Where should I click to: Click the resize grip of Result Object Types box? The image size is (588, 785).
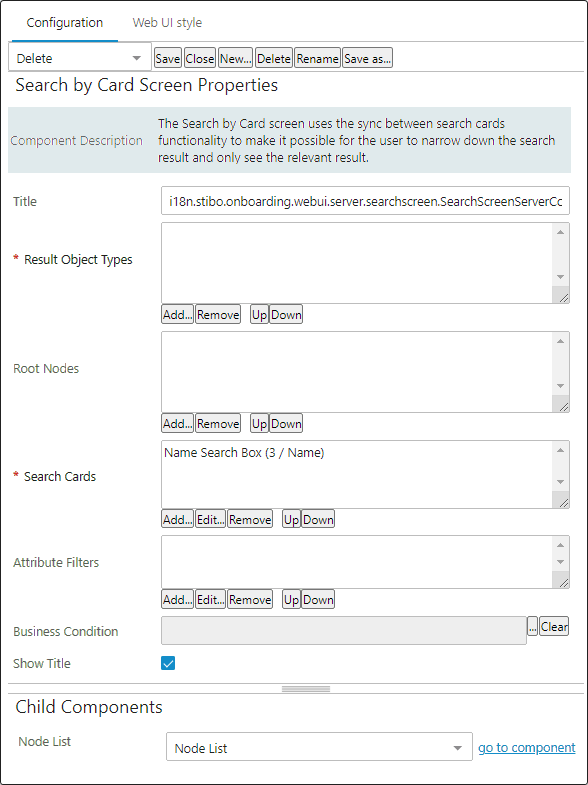563,297
